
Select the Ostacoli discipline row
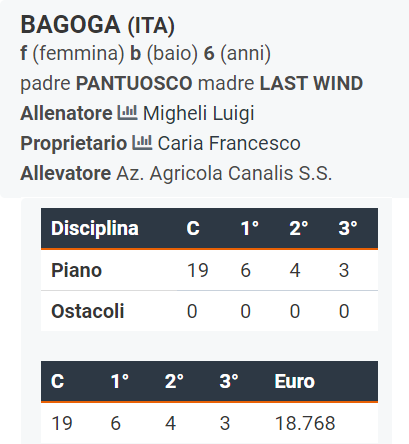point(209,311)
